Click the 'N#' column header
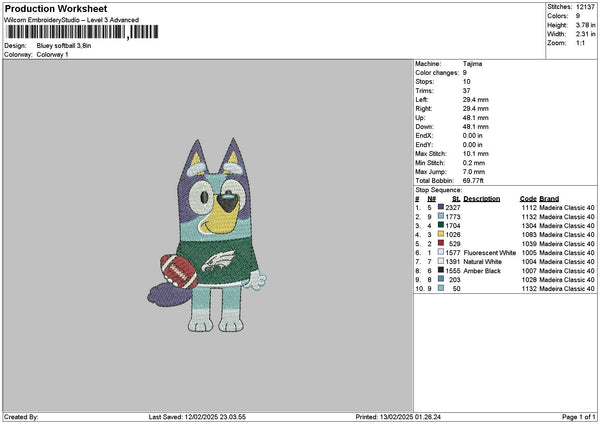Viewport: 600px width, 424px height. (432, 199)
